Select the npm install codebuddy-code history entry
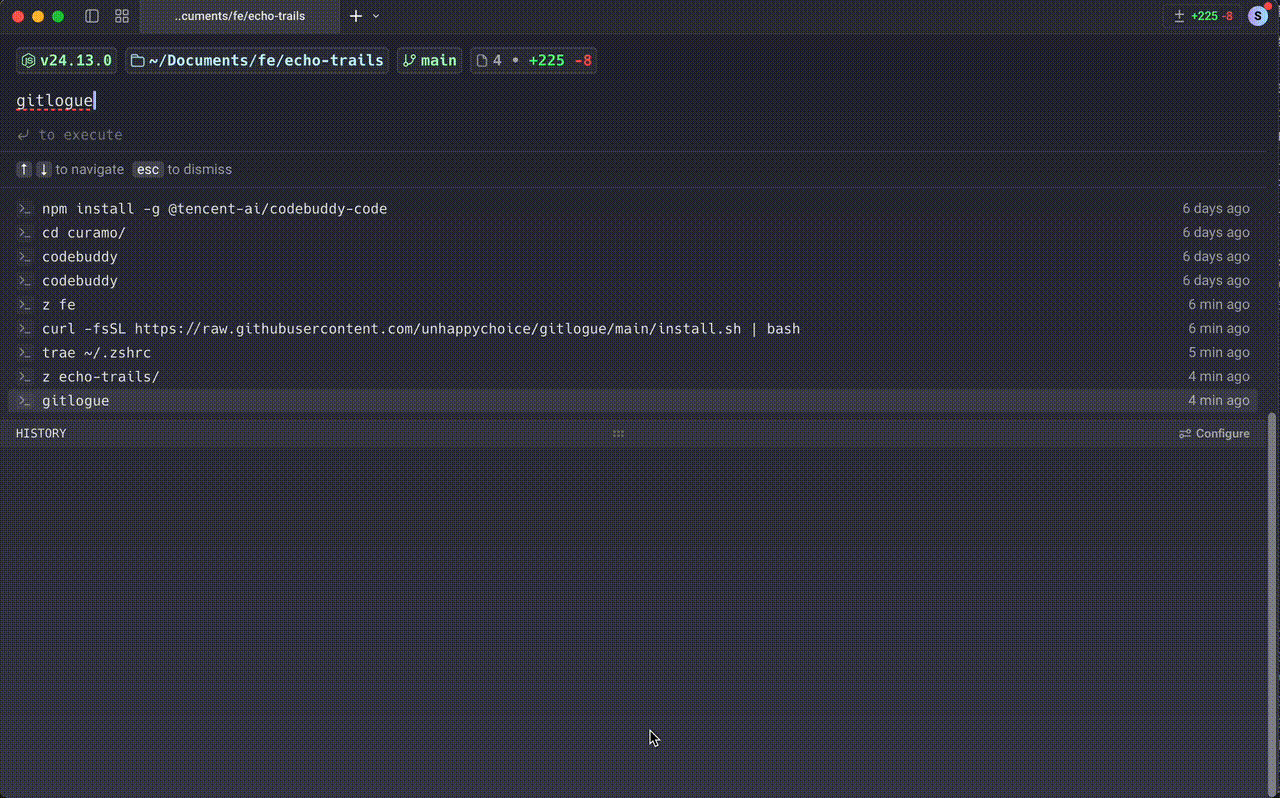Screen dimensions: 1280x798 point(214,209)
